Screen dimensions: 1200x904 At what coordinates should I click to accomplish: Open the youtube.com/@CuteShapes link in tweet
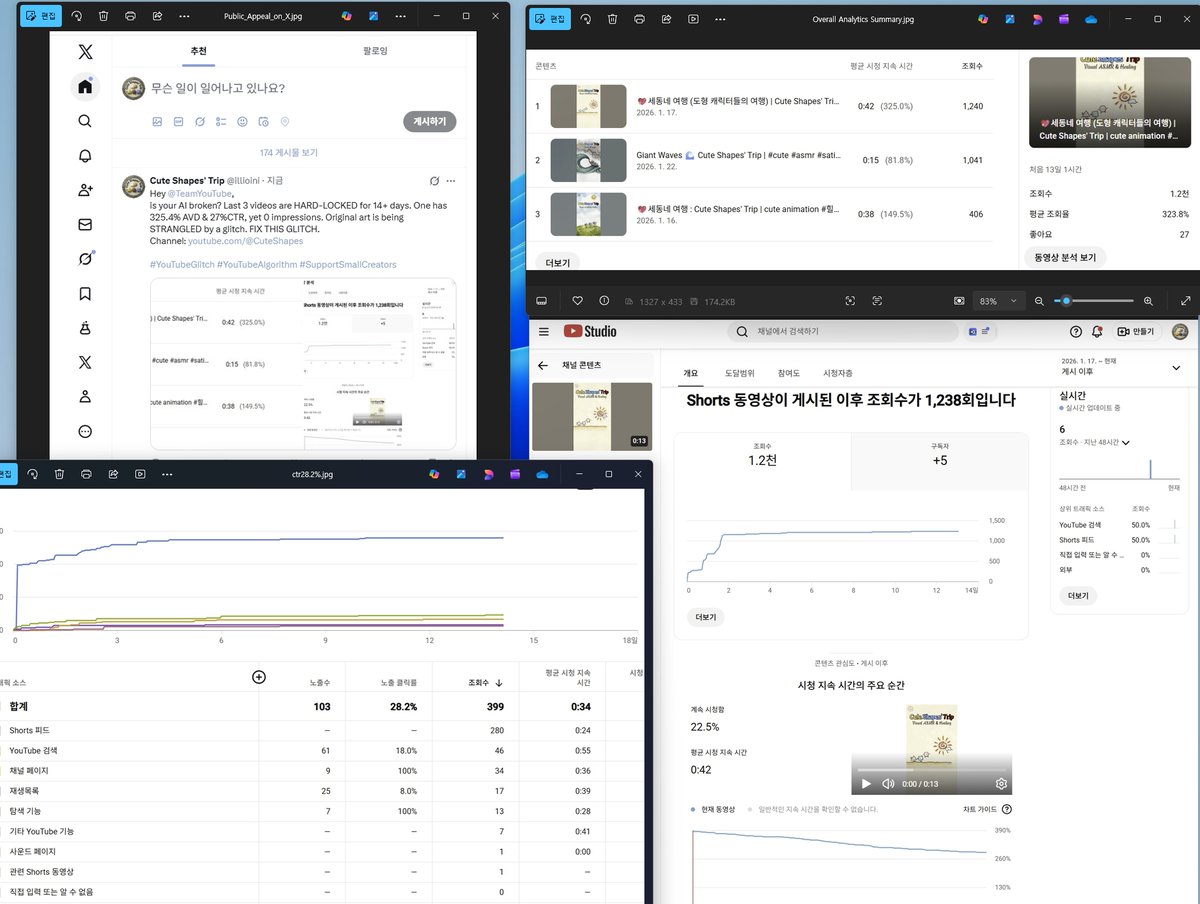click(x=246, y=241)
